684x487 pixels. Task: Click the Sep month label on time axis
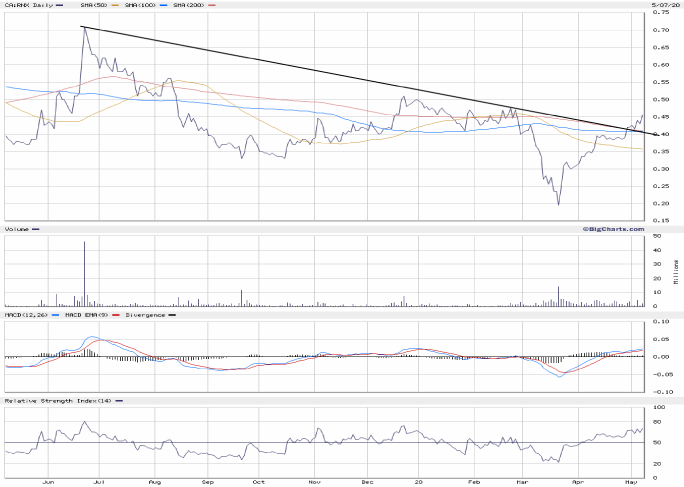208,482
